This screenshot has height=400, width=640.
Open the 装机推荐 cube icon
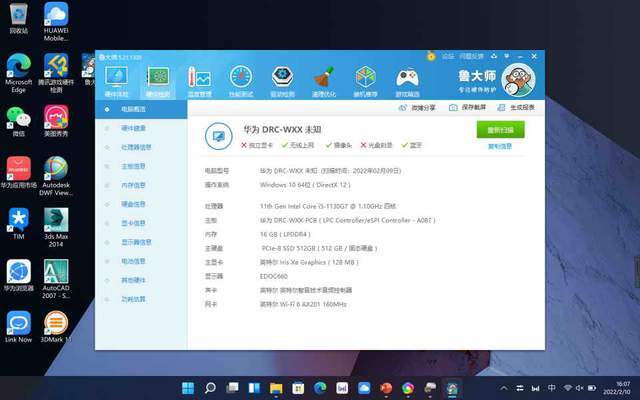click(x=365, y=77)
